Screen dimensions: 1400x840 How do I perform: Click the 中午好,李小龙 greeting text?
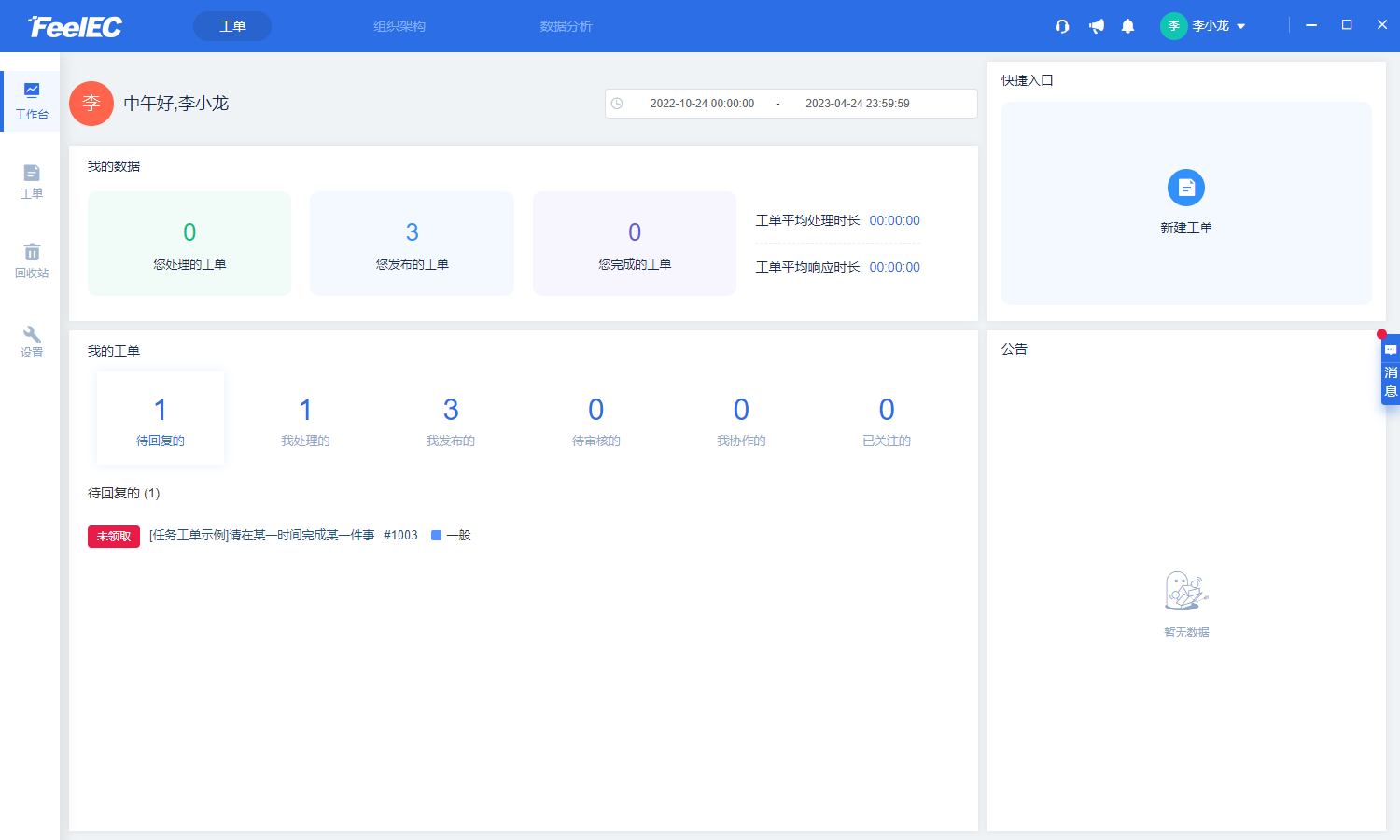tap(176, 104)
